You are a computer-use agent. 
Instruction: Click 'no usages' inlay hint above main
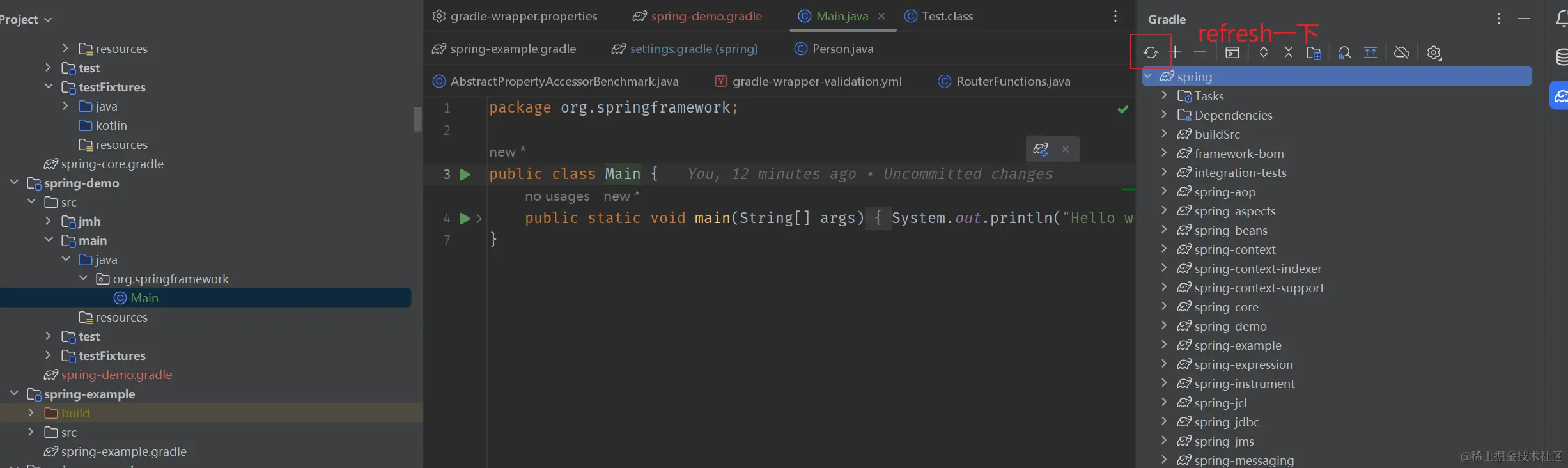(557, 196)
